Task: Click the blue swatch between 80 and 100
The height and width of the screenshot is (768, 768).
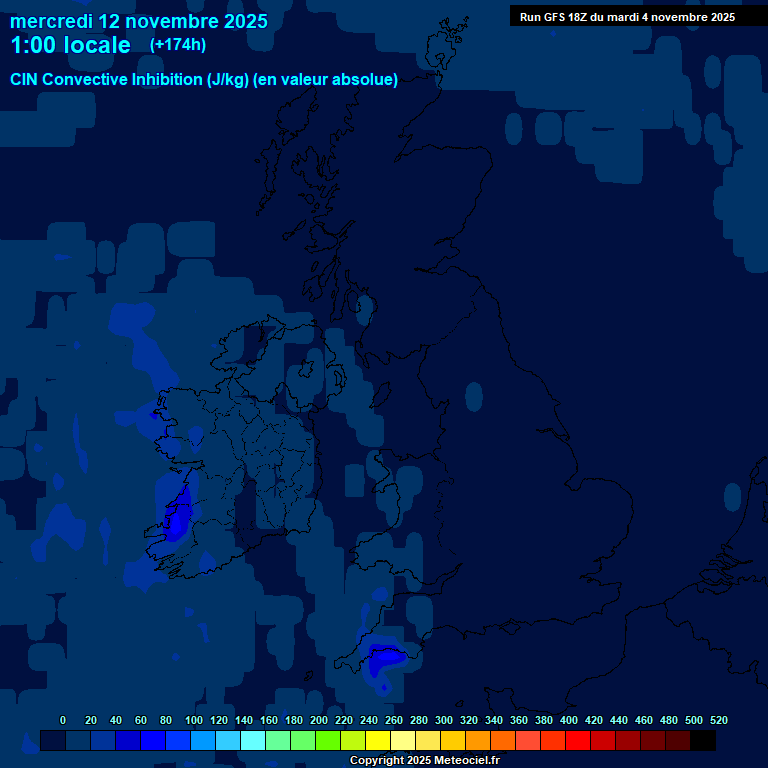Action: [x=178, y=740]
